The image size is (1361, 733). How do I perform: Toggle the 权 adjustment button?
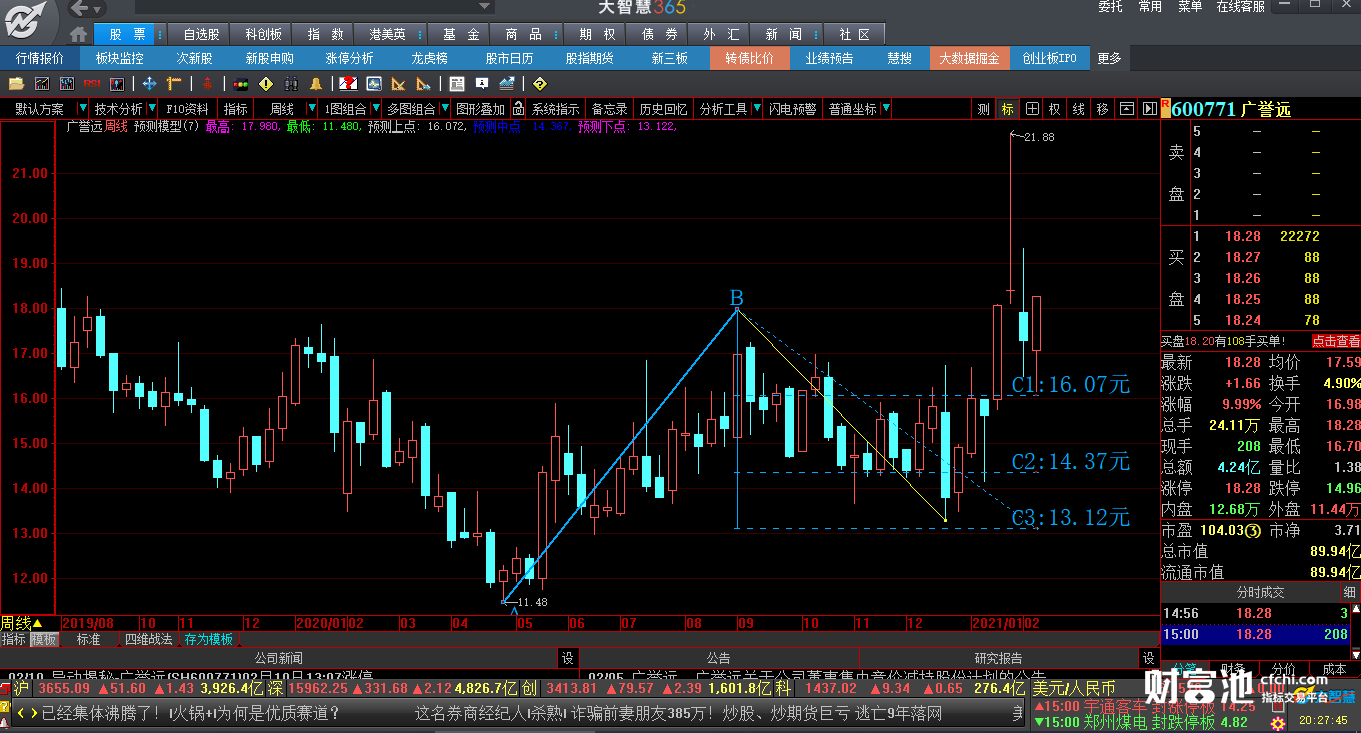[x=1055, y=109]
